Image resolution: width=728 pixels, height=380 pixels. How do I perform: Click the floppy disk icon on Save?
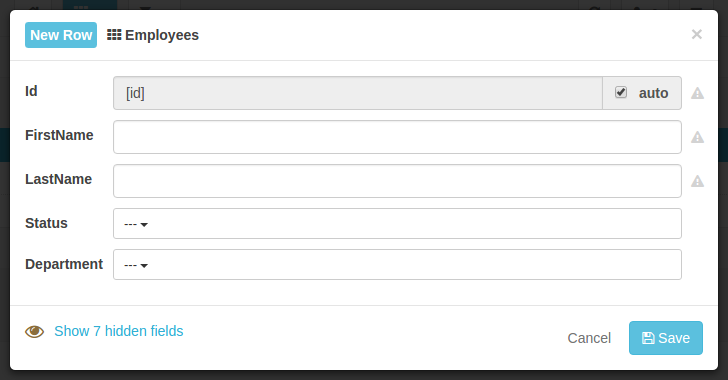[648, 338]
